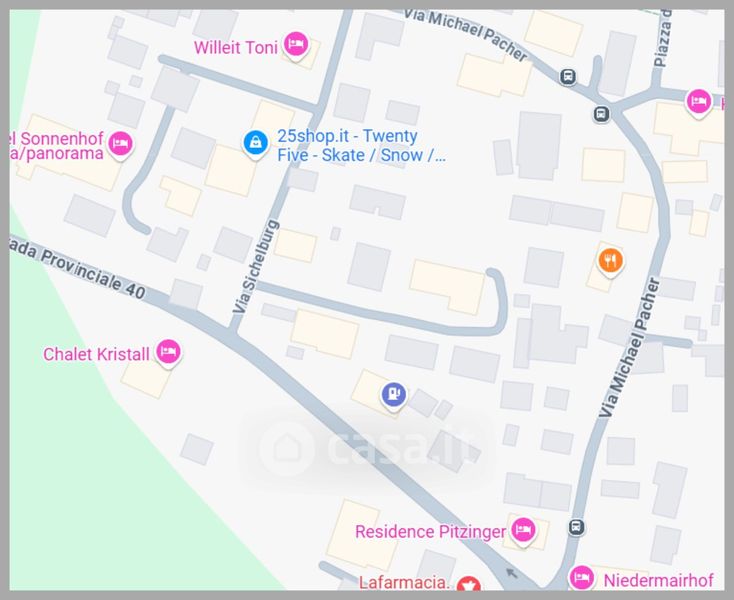Click the Via Sichelburg street label
The image size is (734, 600).
pos(256,266)
